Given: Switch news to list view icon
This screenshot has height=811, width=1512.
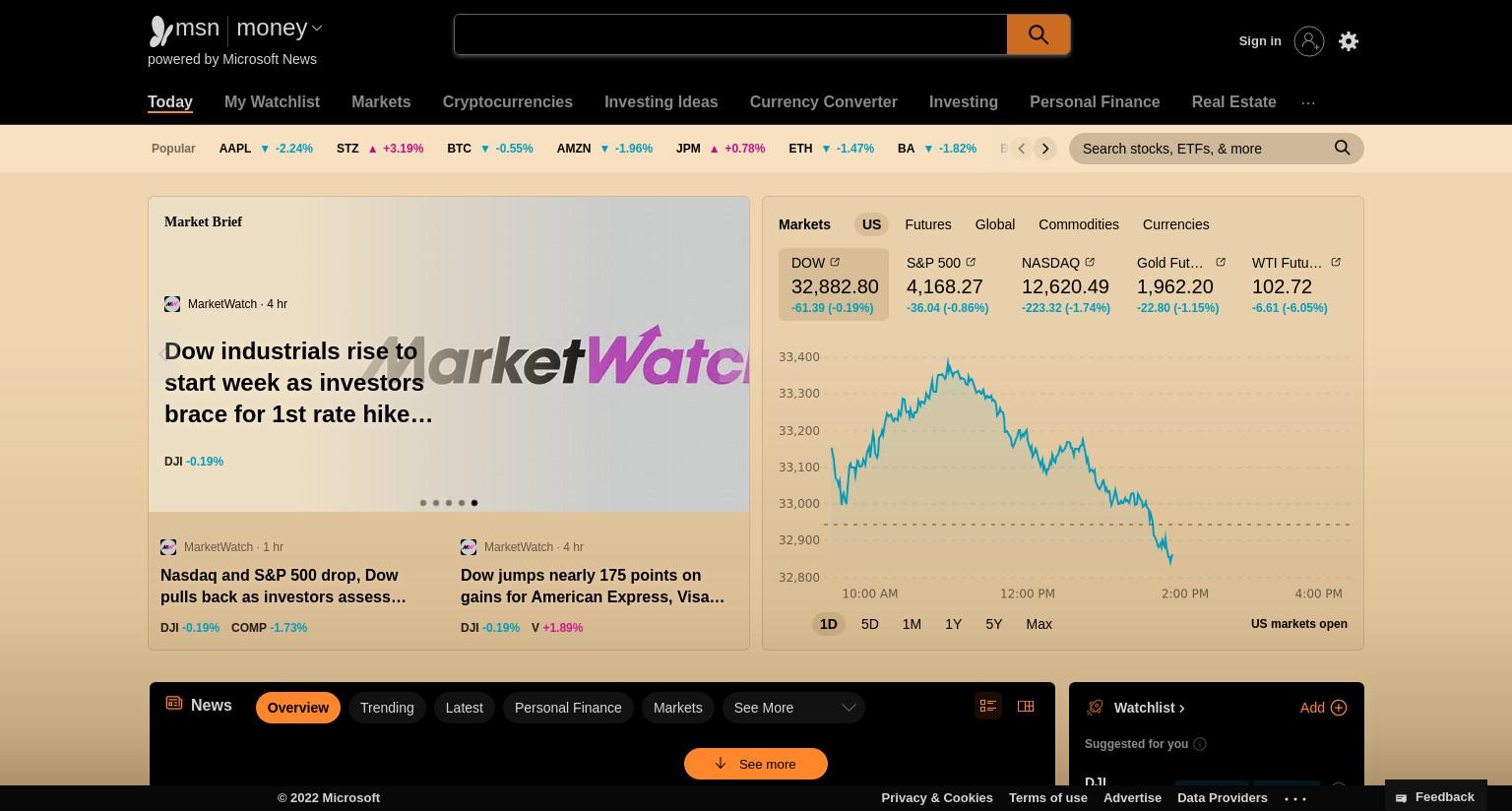Looking at the screenshot, I should (x=988, y=706).
